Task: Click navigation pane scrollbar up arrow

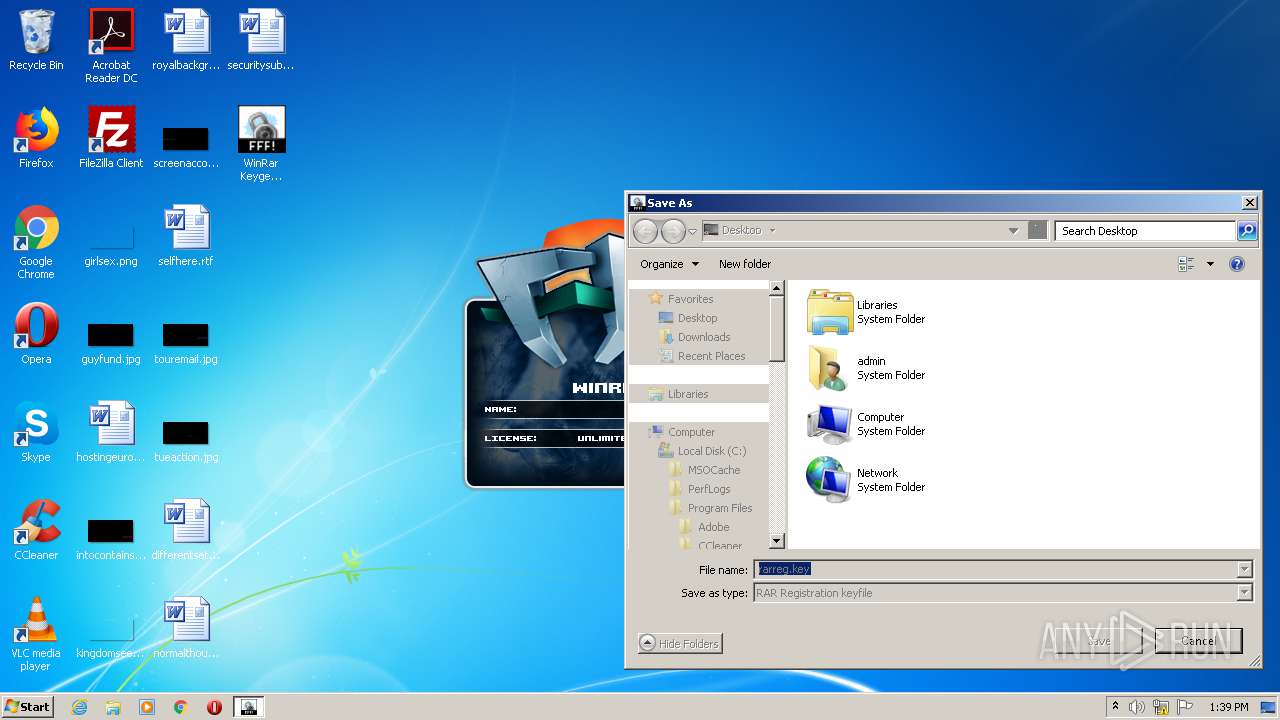Action: pyautogui.click(x=777, y=288)
